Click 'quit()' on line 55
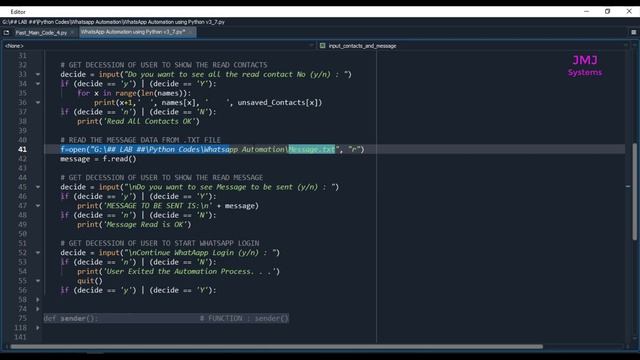 [x=90, y=281]
